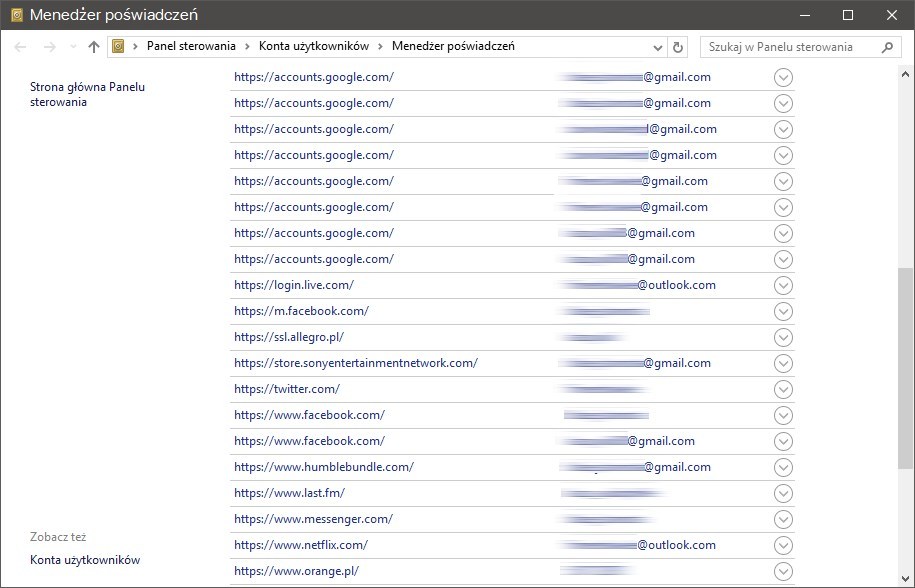Image resolution: width=915 pixels, height=588 pixels.
Task: Click the scrollbar up arrow
Action: point(905,74)
